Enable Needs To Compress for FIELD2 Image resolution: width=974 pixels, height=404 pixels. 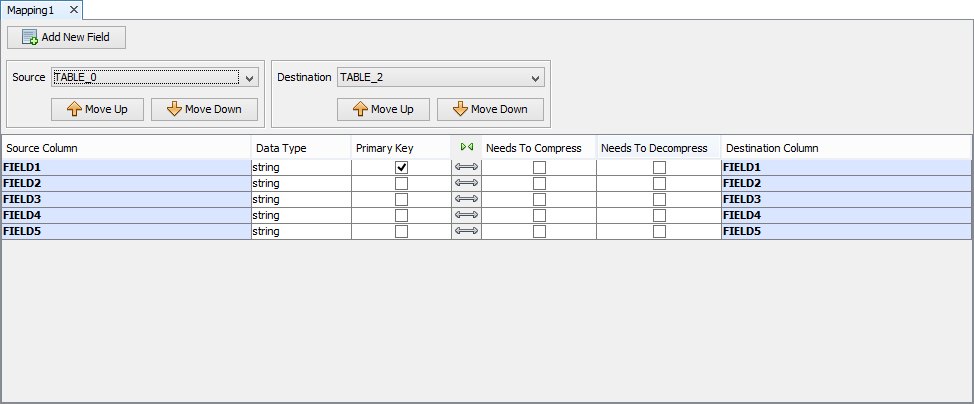[x=539, y=184]
